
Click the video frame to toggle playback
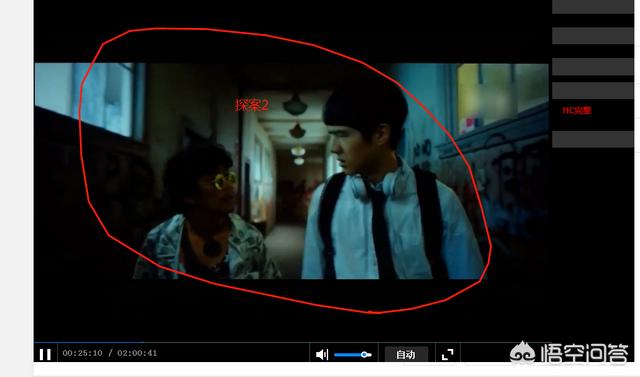(291, 171)
